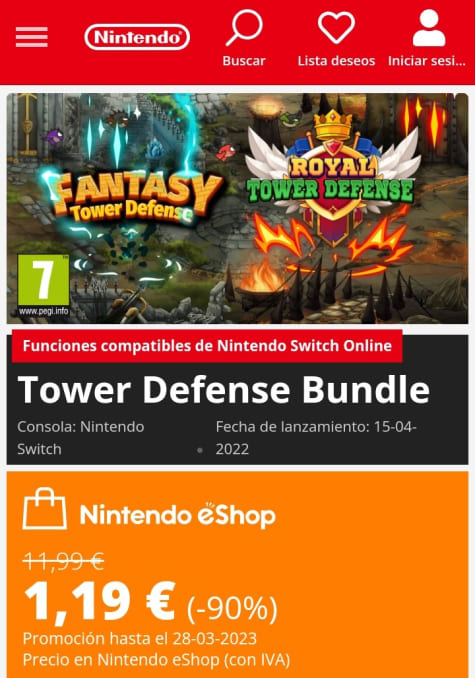Click the Nintendo logo
Screen dimensions: 475x678
[137, 37]
